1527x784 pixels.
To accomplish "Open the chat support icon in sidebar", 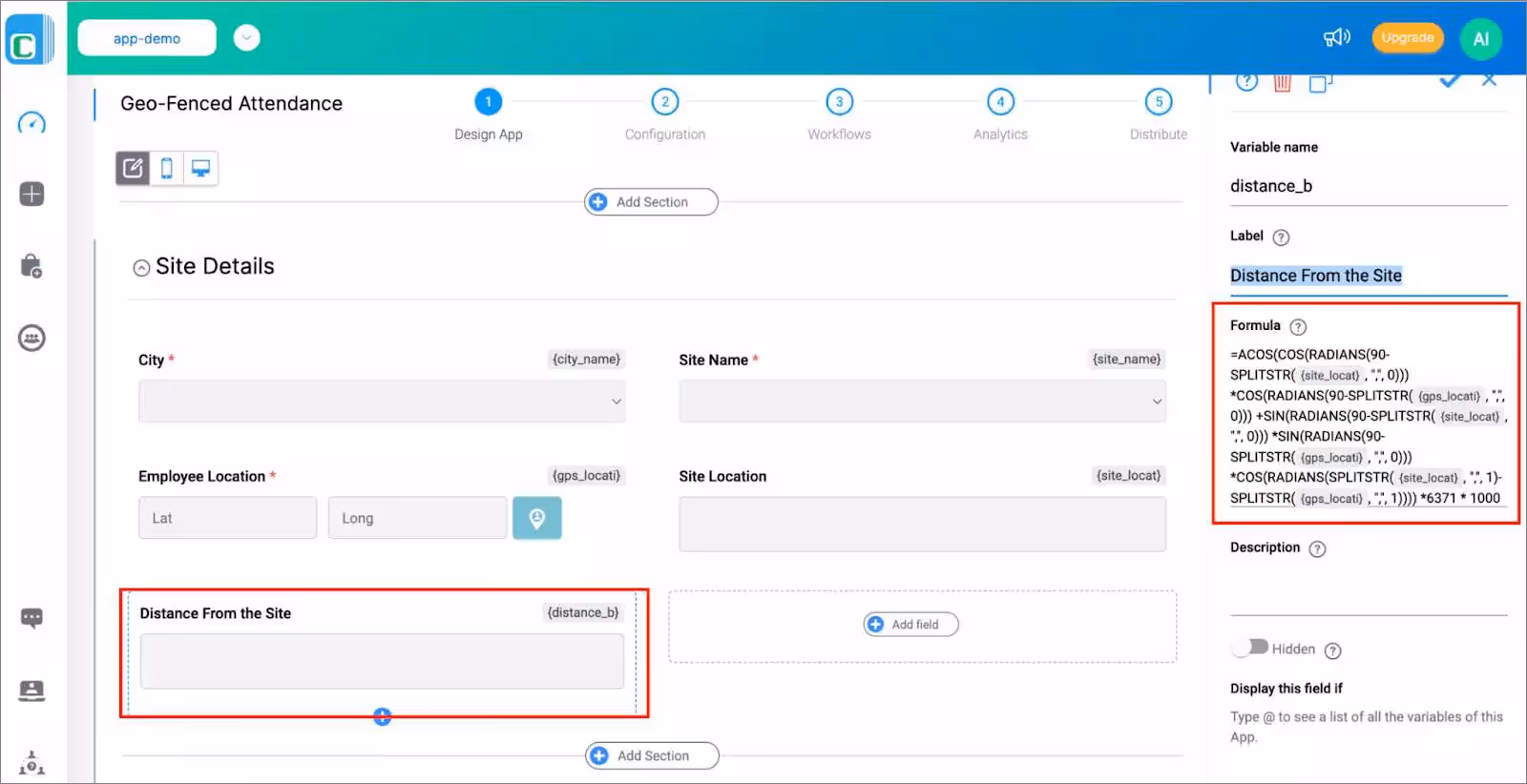I will coord(31,618).
